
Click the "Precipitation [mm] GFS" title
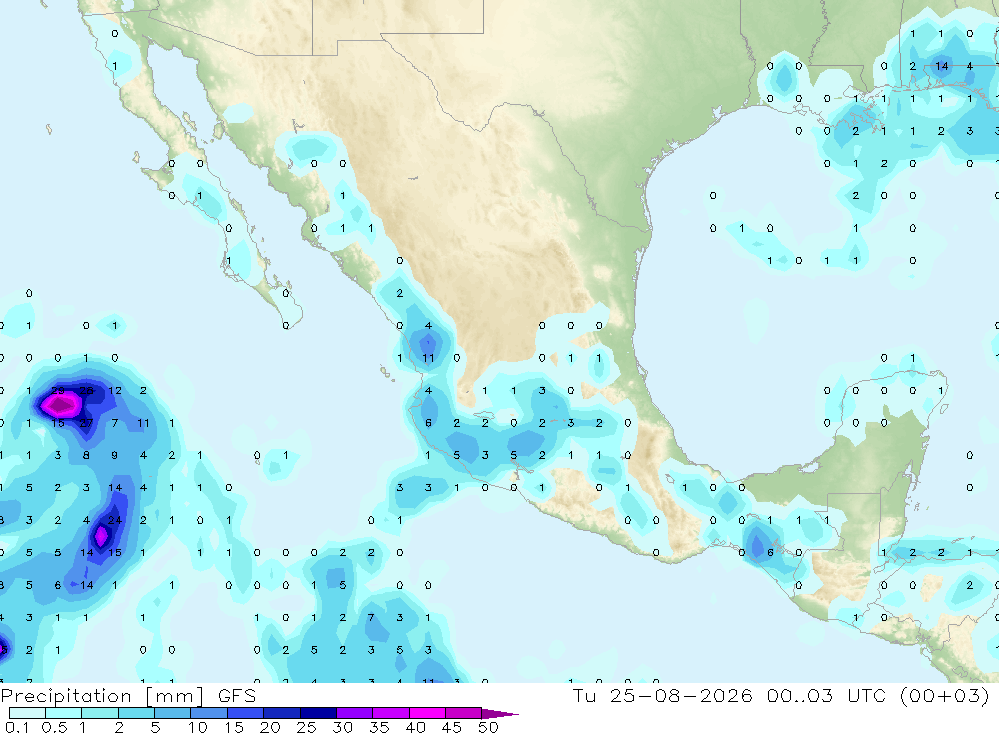pos(128,695)
